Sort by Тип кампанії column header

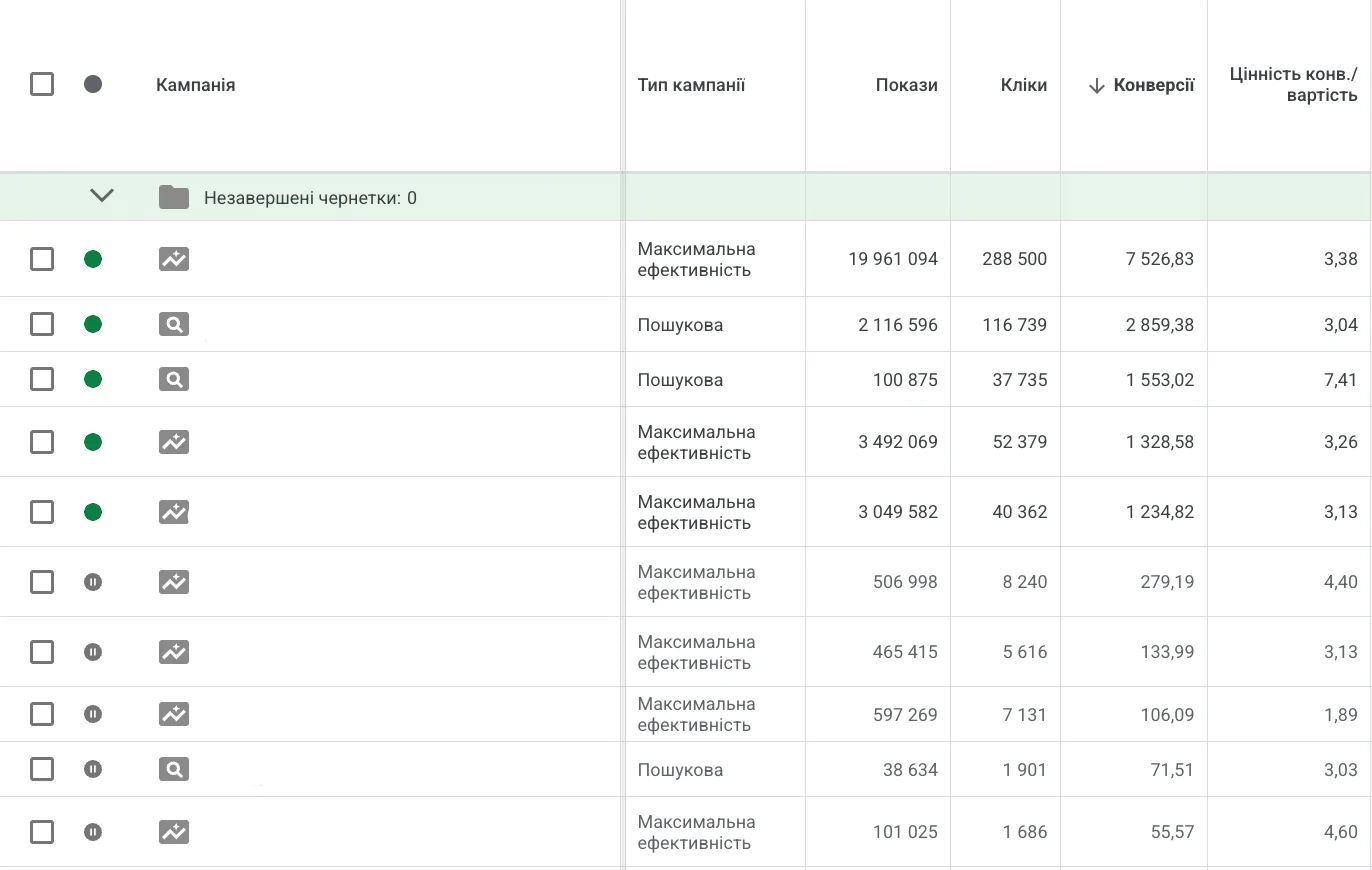[x=692, y=85]
